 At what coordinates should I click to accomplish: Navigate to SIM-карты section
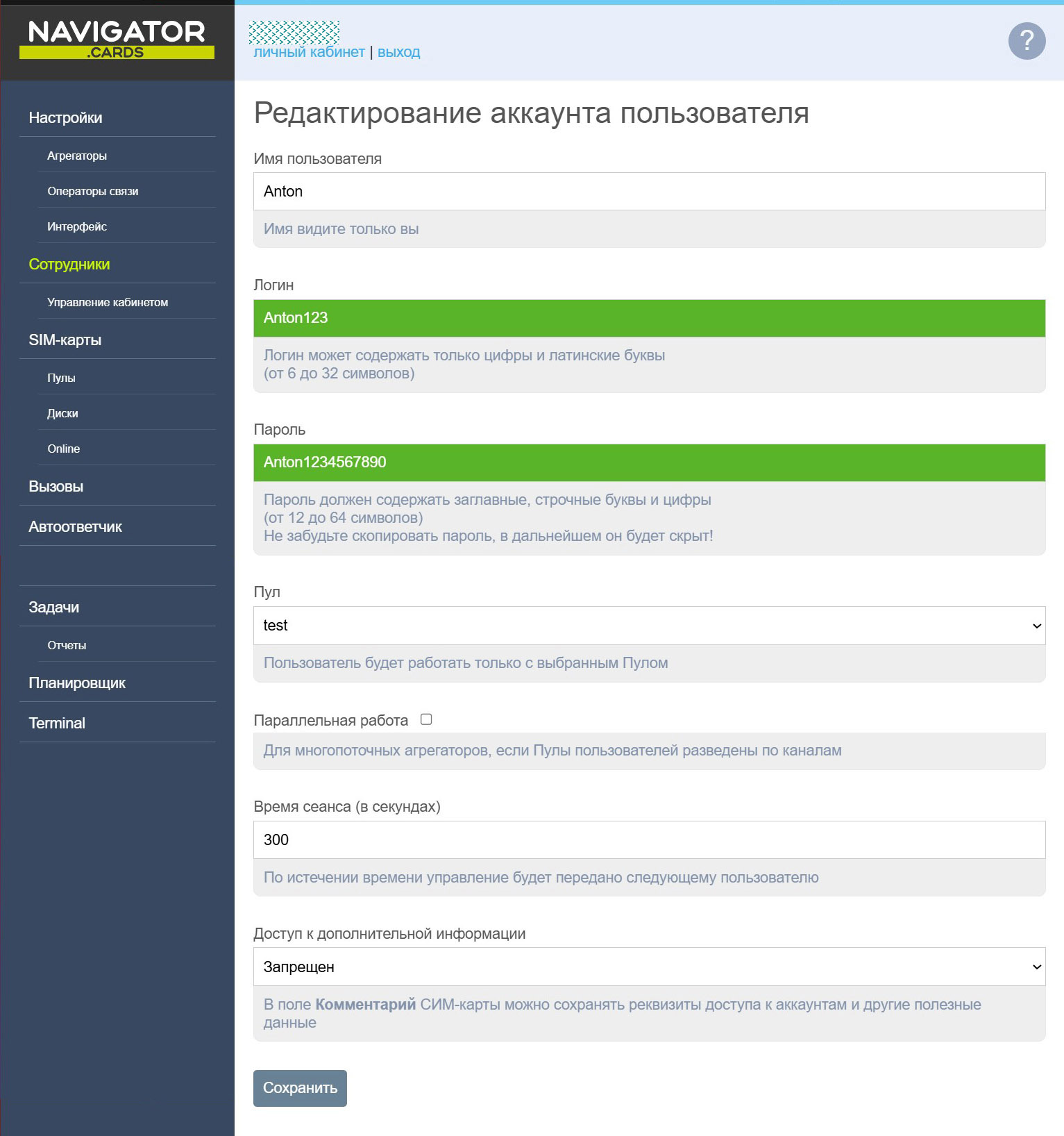click(x=65, y=340)
